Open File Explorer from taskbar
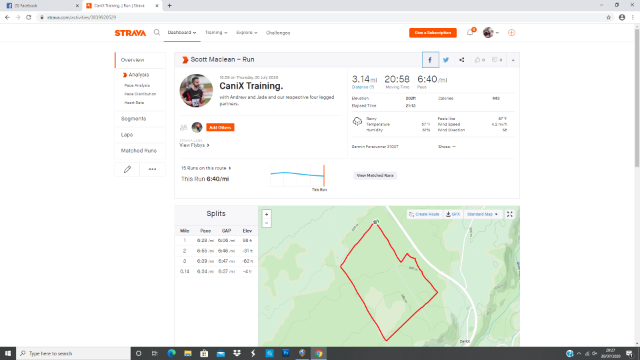Image resolution: width=640 pixels, height=360 pixels. [188, 353]
